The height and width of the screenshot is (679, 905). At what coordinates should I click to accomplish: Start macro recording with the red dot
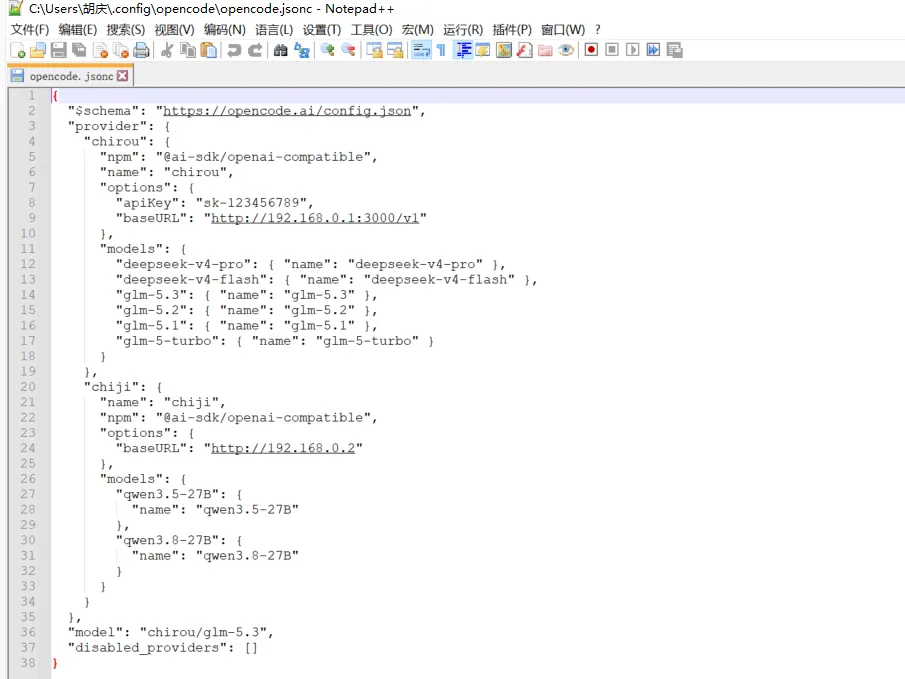[591, 50]
